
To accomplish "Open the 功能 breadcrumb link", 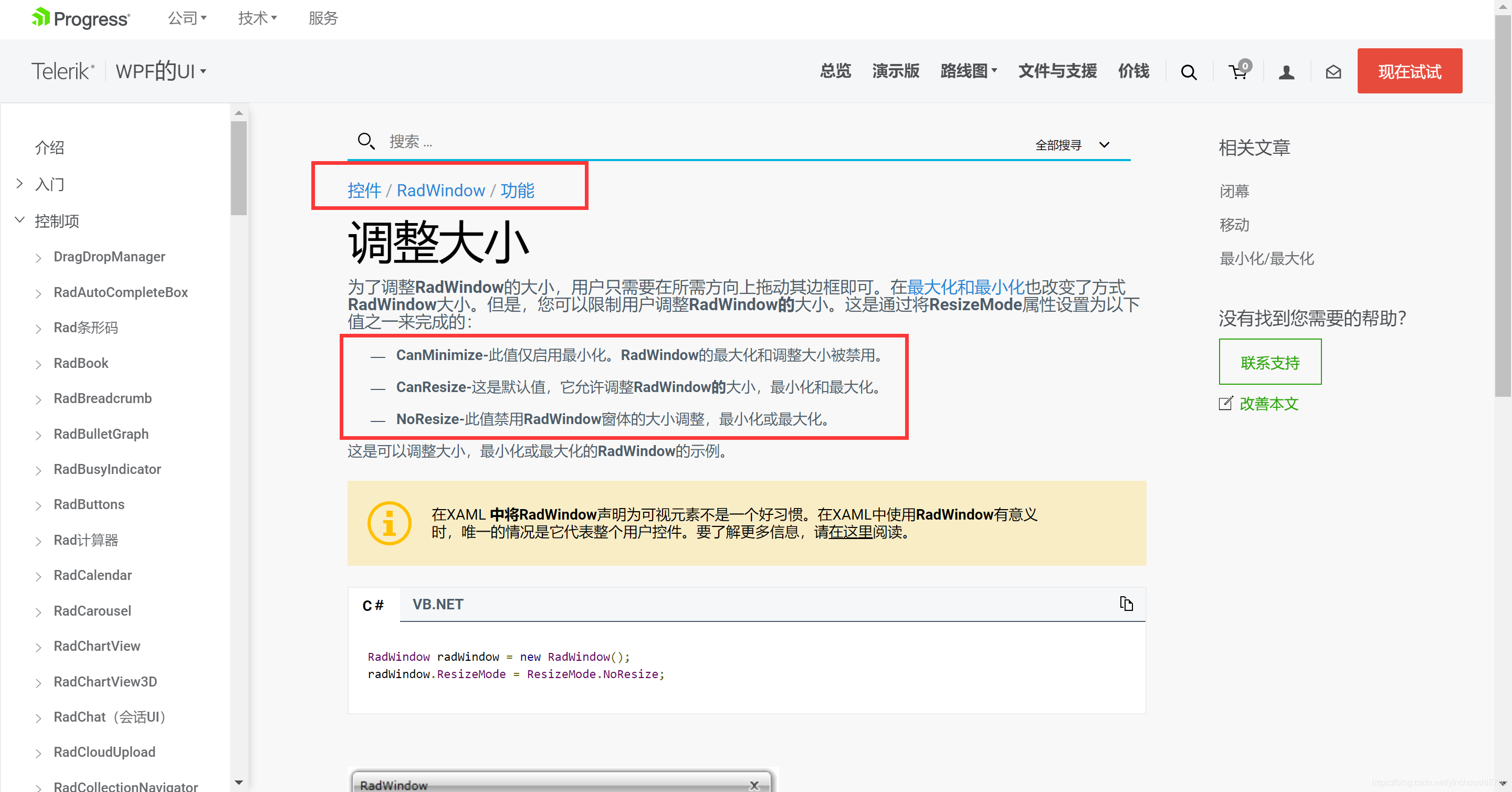I will click(x=517, y=190).
